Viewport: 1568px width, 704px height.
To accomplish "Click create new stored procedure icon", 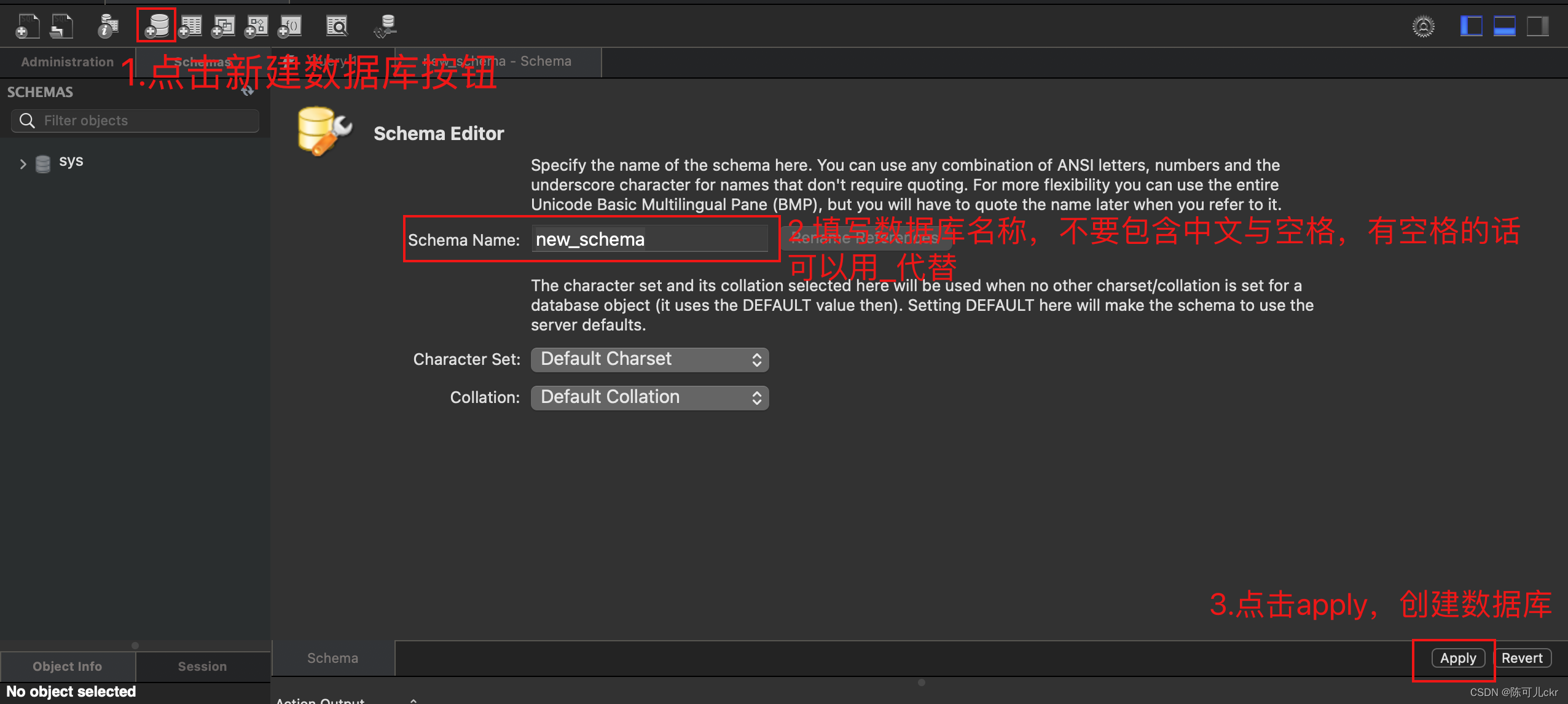I will (x=257, y=26).
